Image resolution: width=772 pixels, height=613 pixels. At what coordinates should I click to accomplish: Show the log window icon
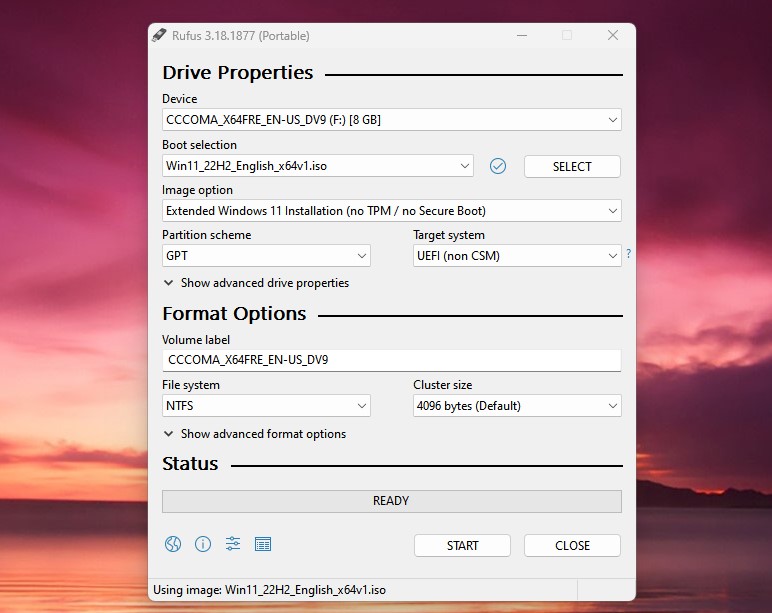coord(263,544)
